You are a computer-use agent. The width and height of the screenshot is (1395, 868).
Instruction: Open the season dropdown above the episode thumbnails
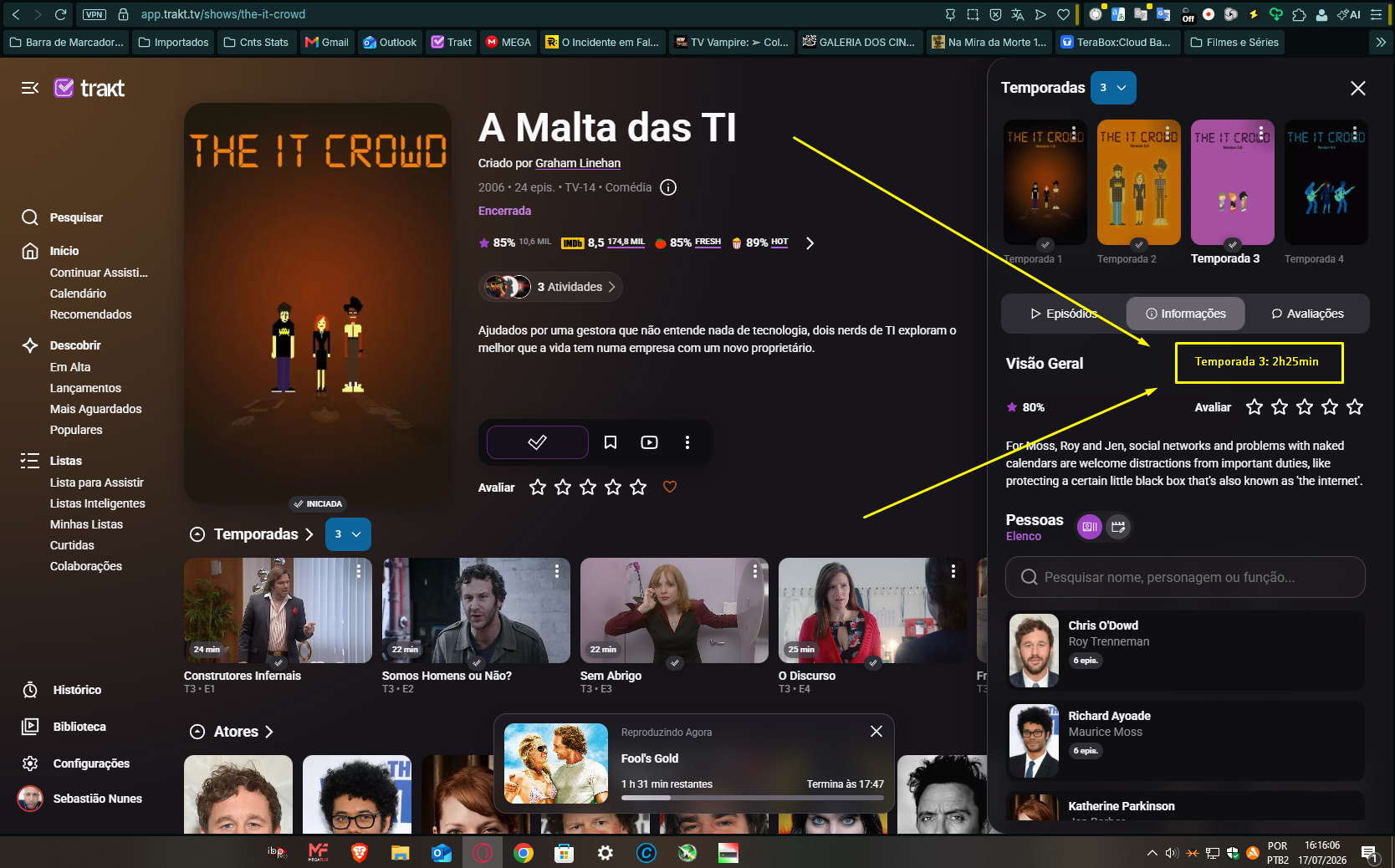coord(348,534)
